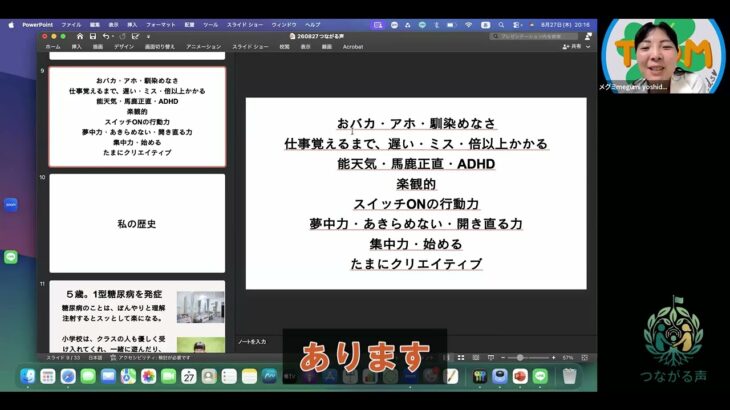Adjust the zoom slider handle
This screenshot has width=730, height=410.
[x=520, y=357]
